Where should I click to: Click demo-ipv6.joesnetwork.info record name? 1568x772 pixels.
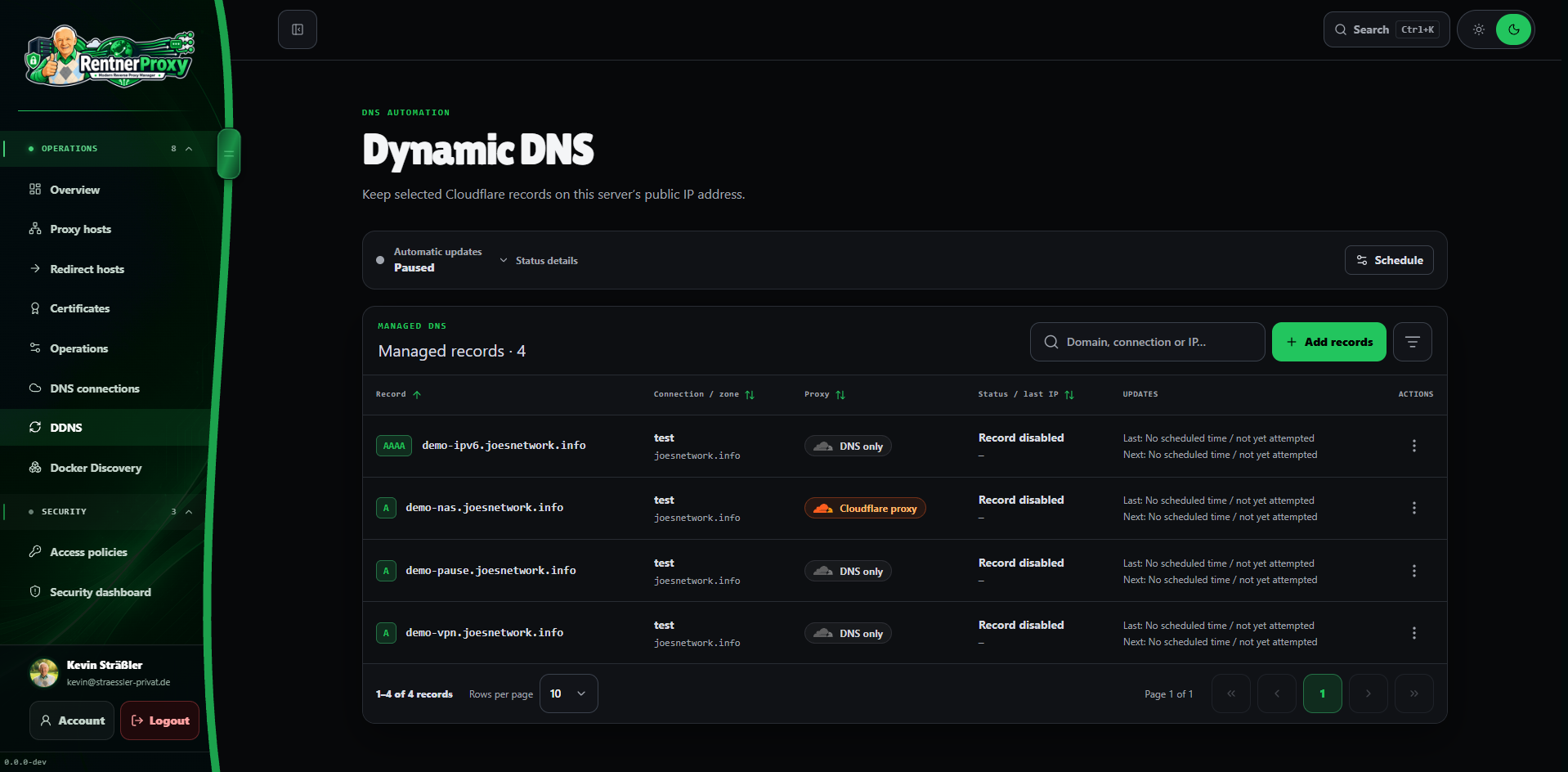point(504,446)
